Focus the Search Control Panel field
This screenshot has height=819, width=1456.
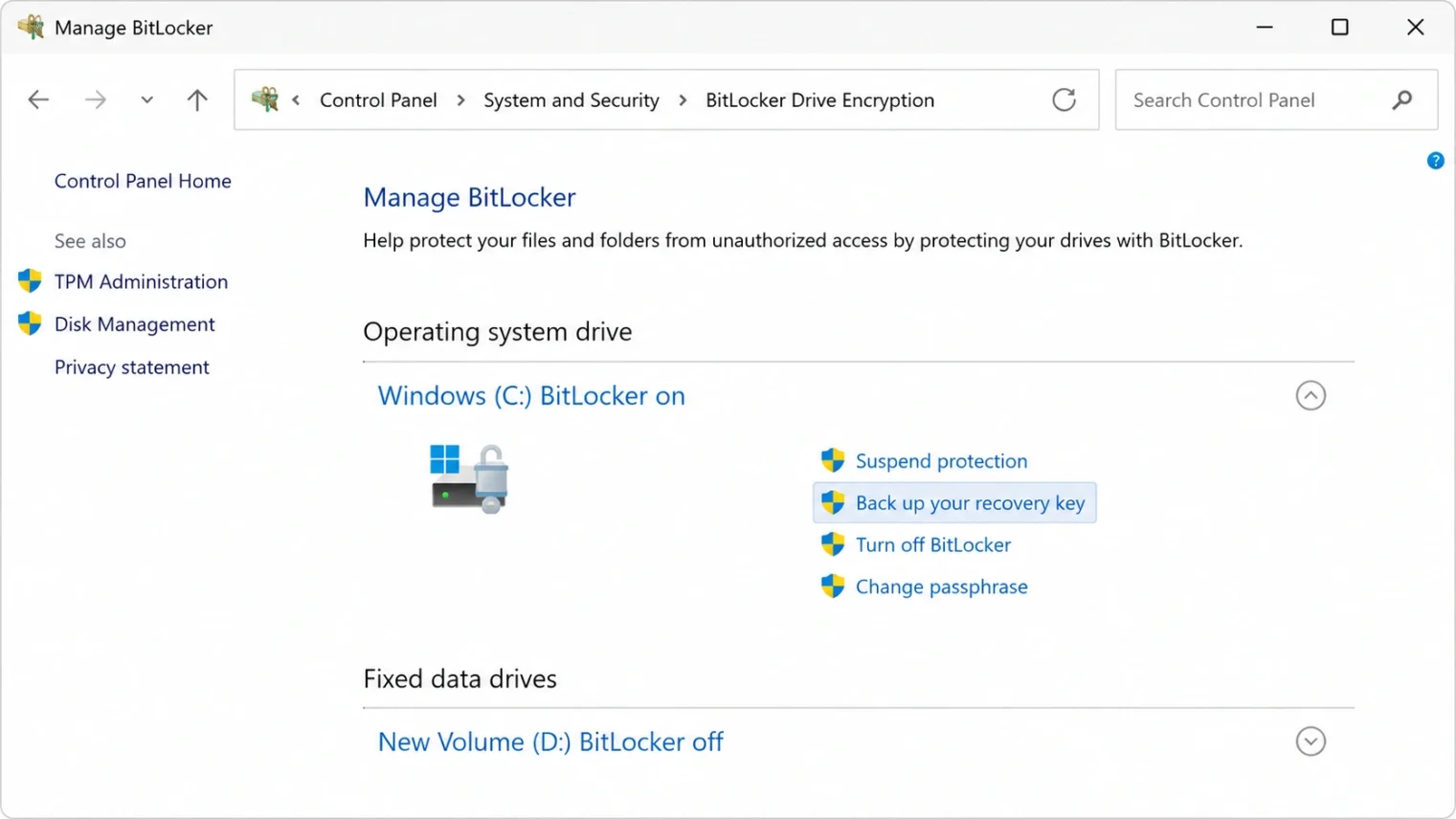1276,100
